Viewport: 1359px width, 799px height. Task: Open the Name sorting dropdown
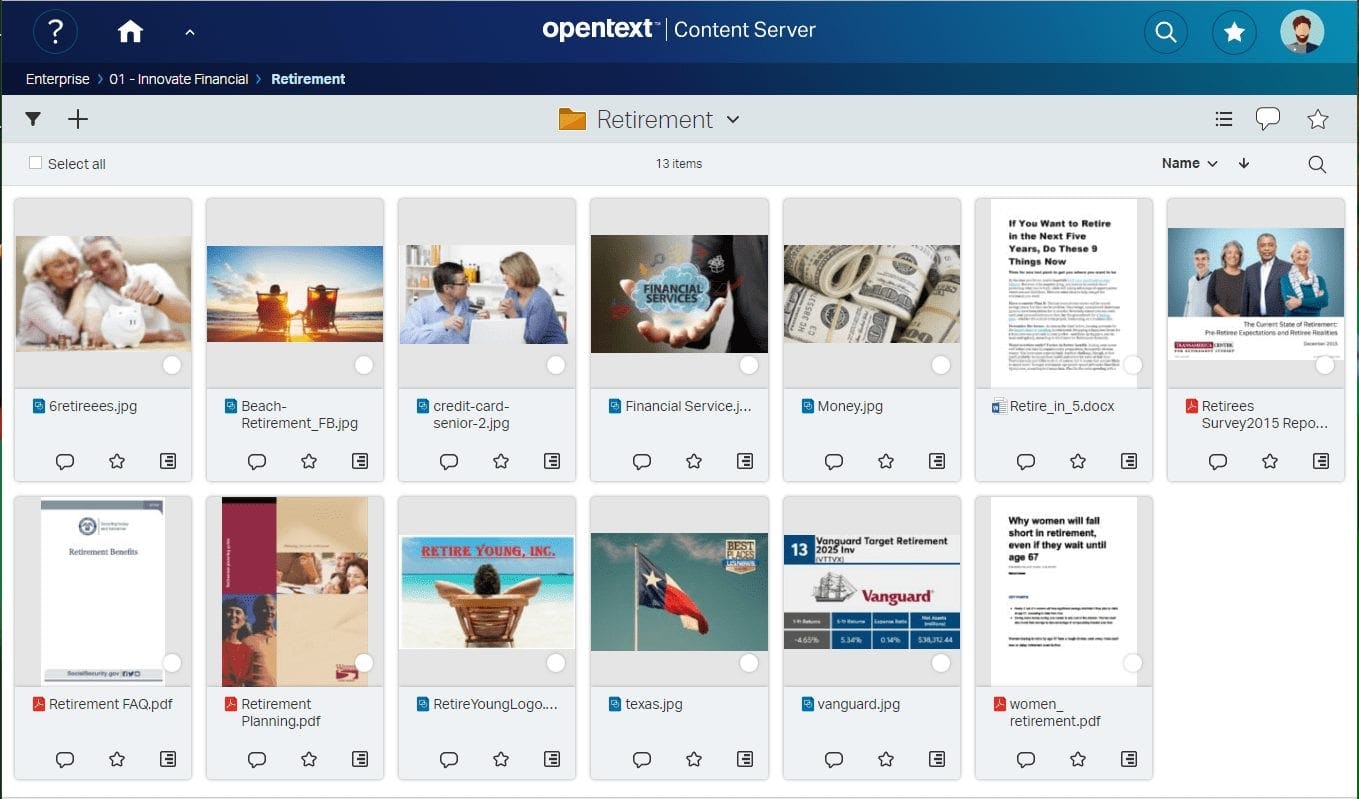pos(1188,163)
